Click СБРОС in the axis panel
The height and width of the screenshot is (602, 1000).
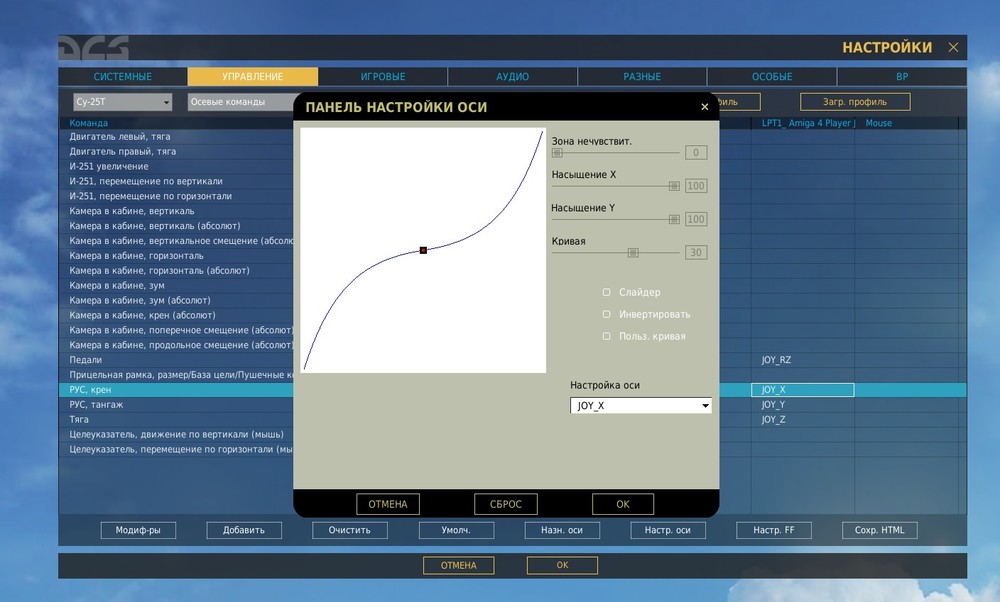(x=506, y=504)
